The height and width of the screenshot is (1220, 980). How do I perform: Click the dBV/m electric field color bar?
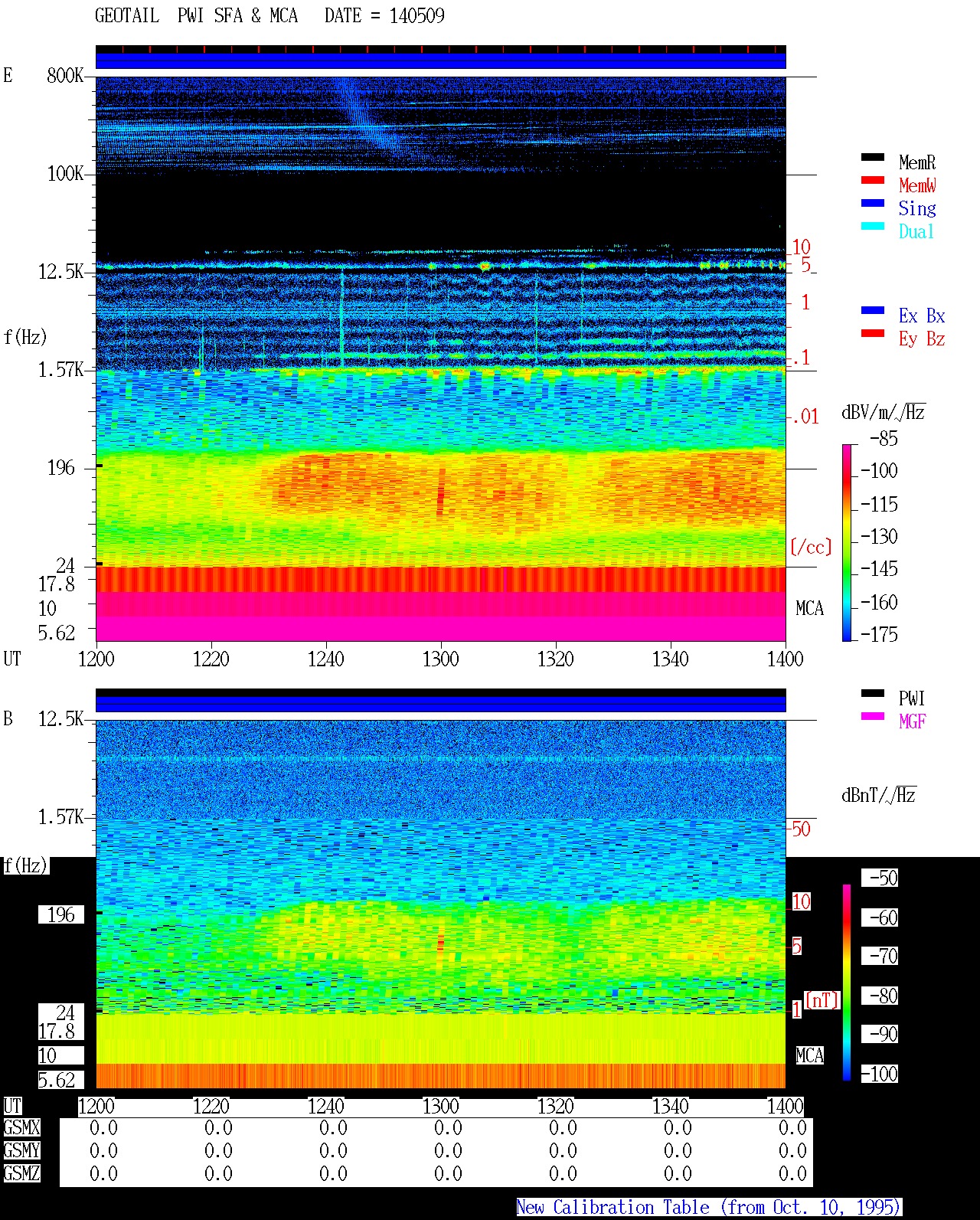(x=847, y=542)
